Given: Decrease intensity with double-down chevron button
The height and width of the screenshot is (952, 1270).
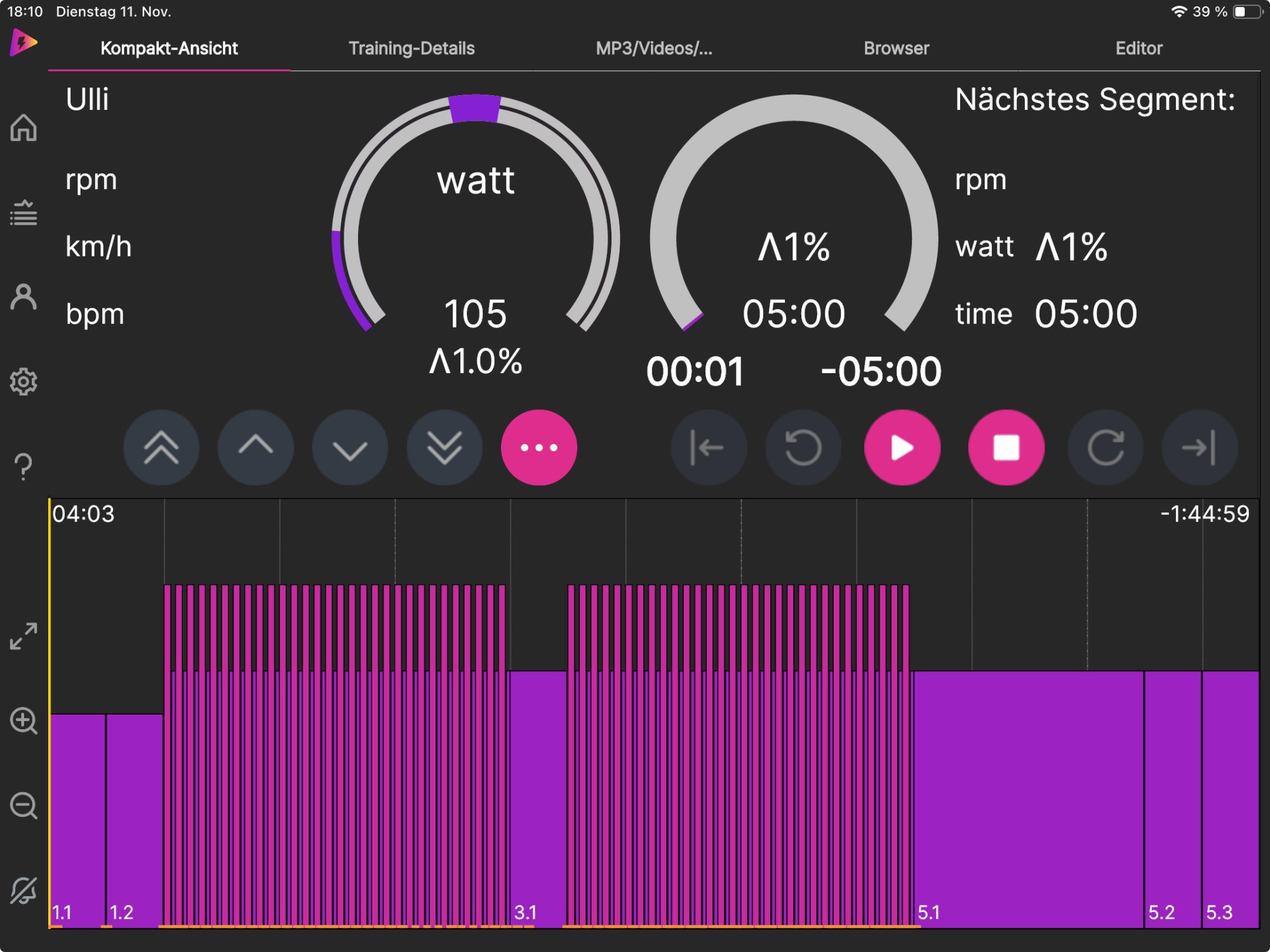Looking at the screenshot, I should tap(444, 447).
